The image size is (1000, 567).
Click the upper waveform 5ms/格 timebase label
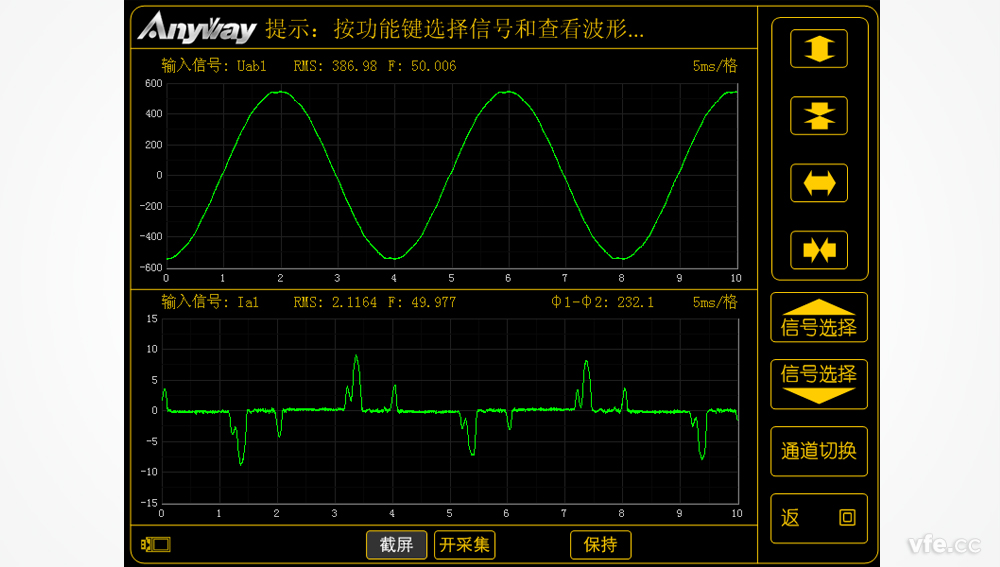click(714, 66)
